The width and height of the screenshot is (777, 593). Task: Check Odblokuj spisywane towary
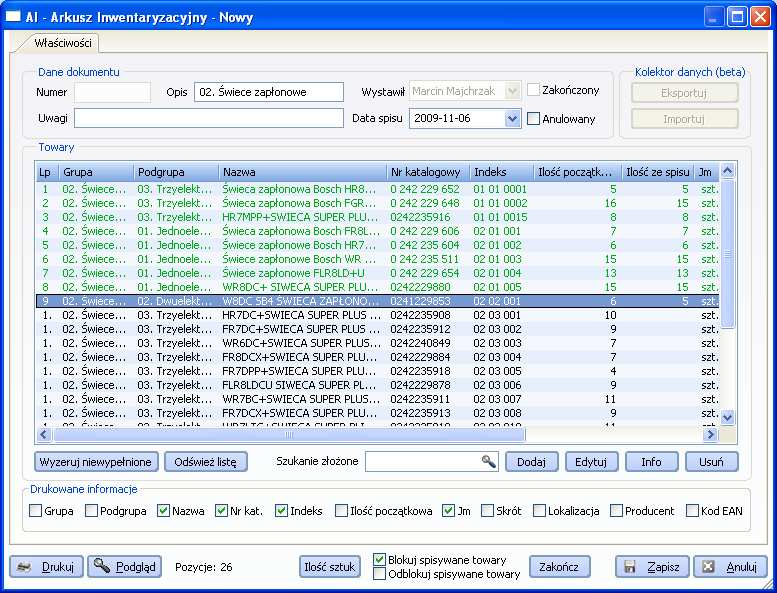379,574
